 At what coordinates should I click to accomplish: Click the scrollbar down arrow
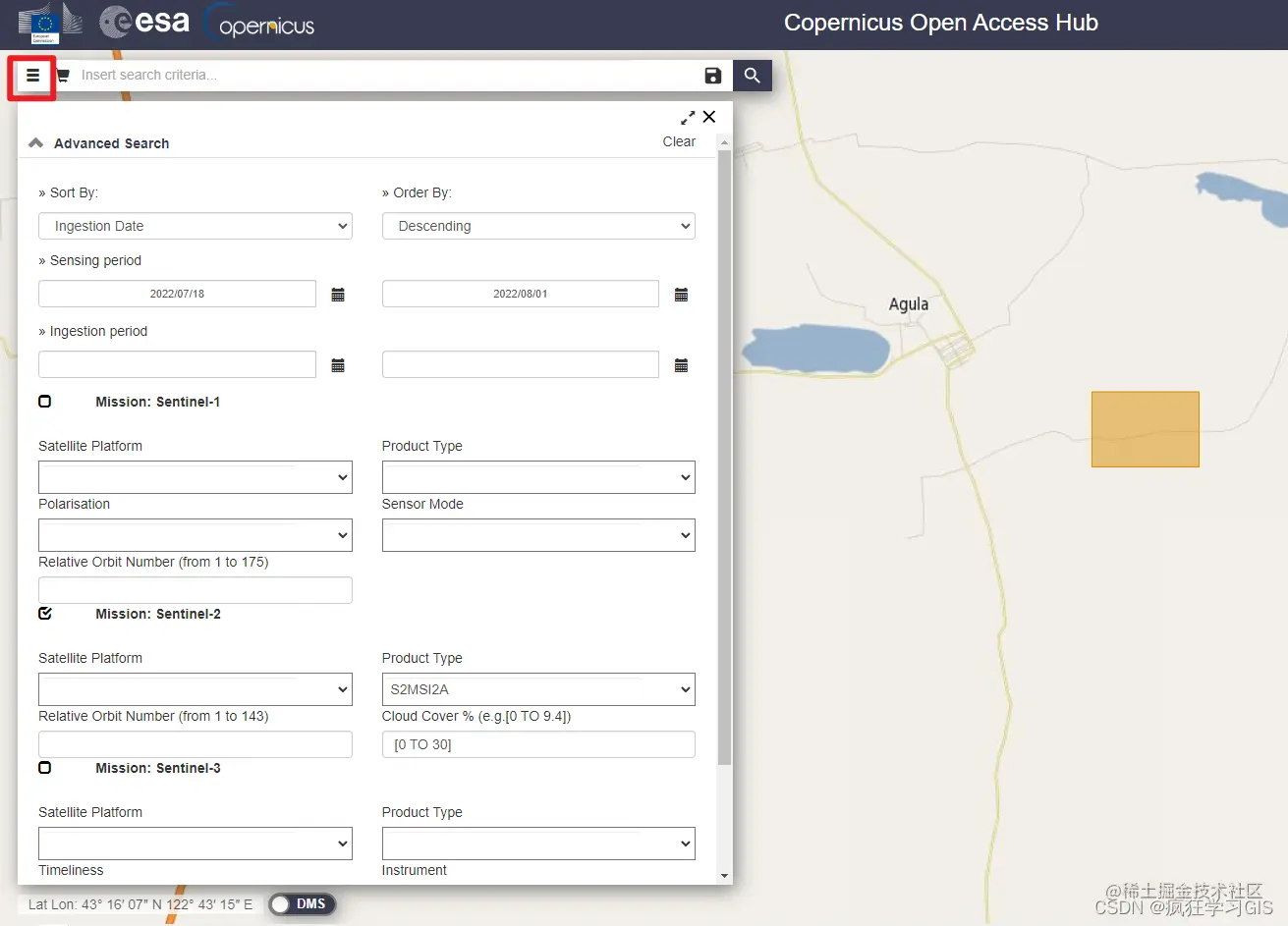point(725,875)
